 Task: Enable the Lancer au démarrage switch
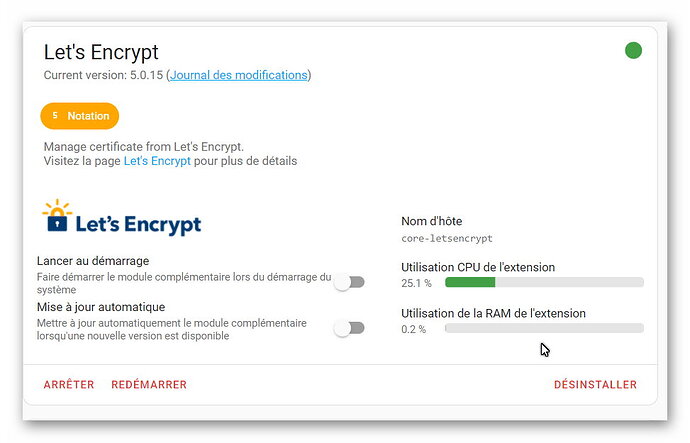coord(349,282)
